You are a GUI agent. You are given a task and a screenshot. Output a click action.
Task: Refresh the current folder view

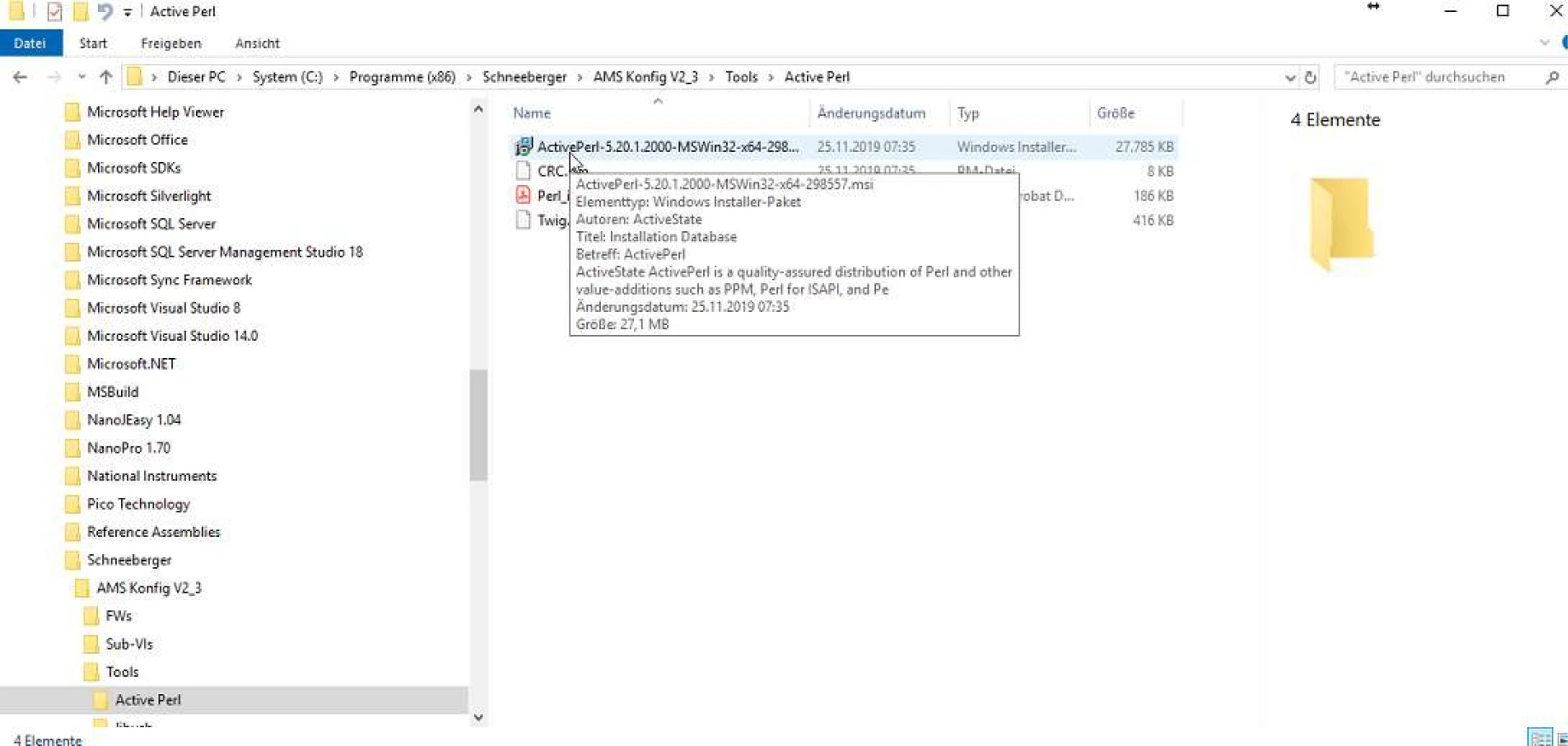[x=1311, y=78]
